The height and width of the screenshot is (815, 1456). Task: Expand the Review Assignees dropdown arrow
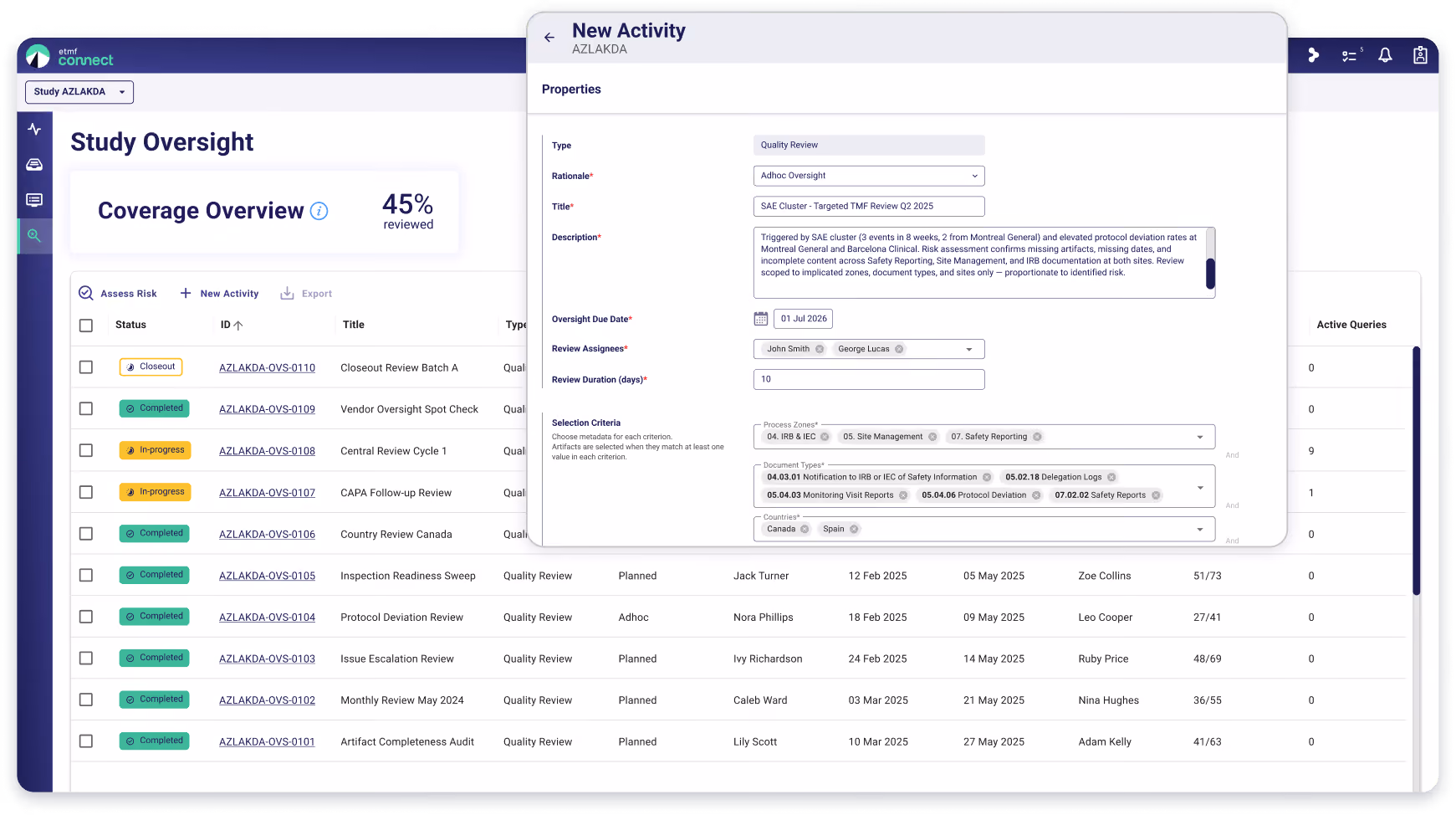(969, 350)
